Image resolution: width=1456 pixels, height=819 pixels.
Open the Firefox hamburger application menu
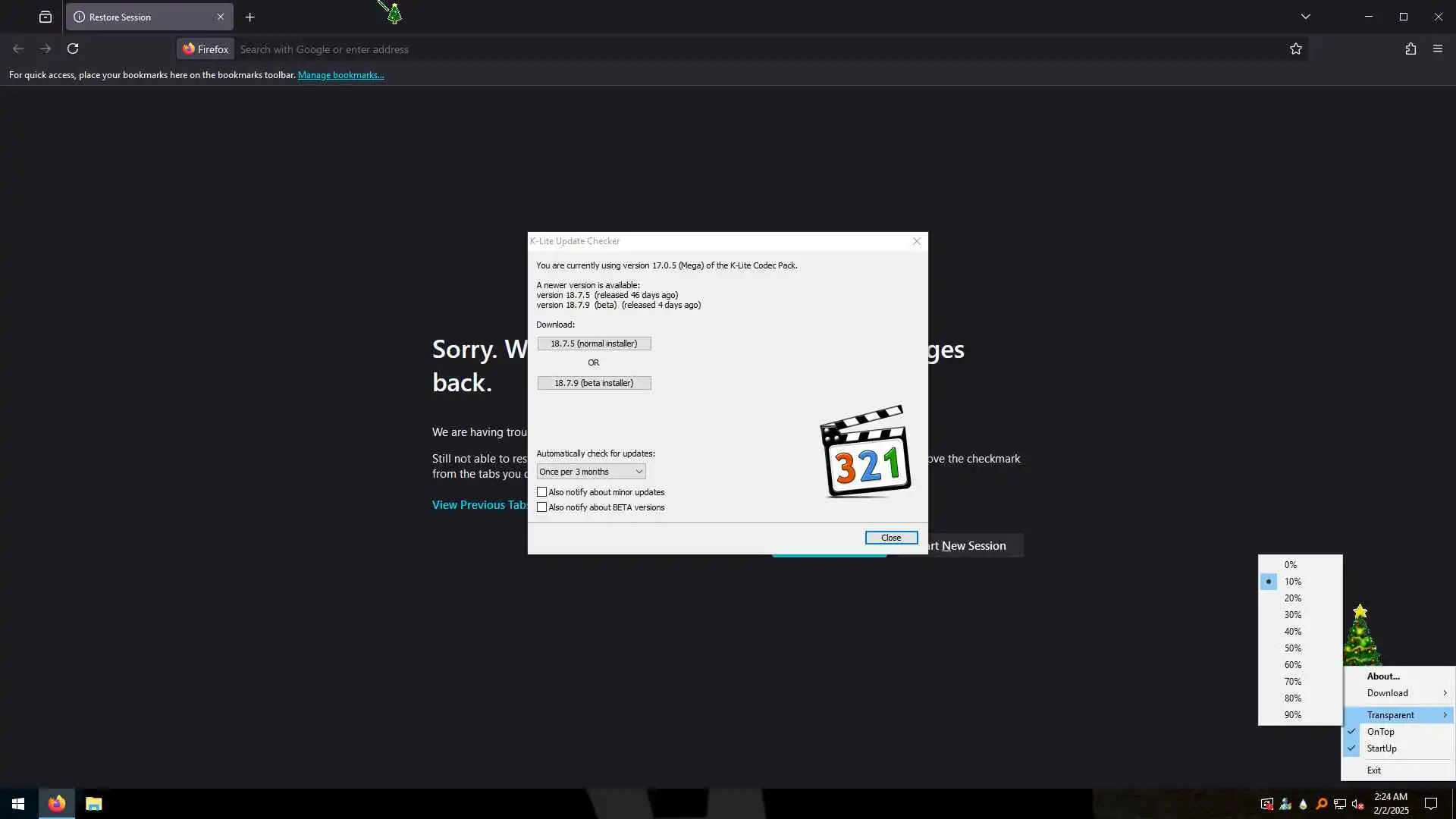pos(1438,49)
